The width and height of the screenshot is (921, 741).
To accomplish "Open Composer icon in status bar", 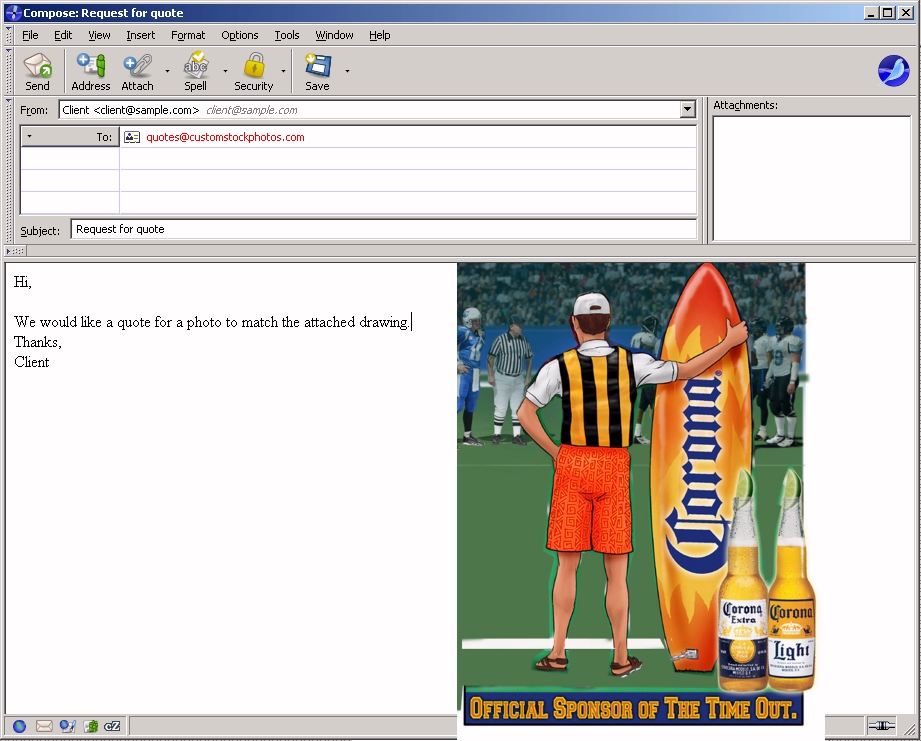I will click(68, 726).
